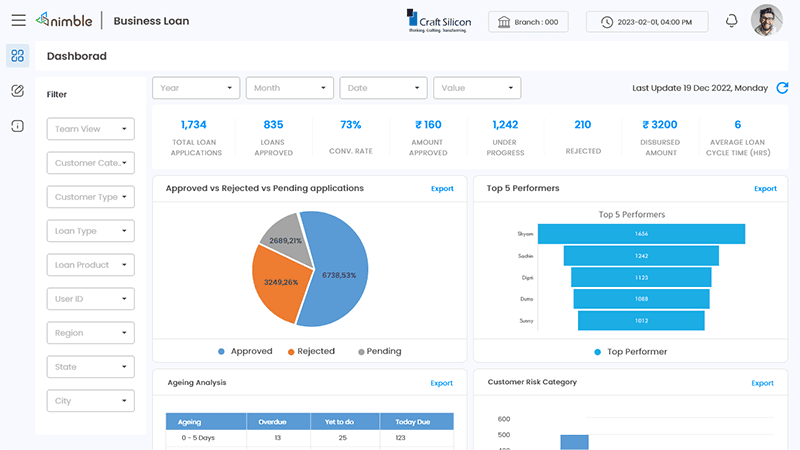Expand the State filter
This screenshot has width=800, height=450.
pos(91,367)
